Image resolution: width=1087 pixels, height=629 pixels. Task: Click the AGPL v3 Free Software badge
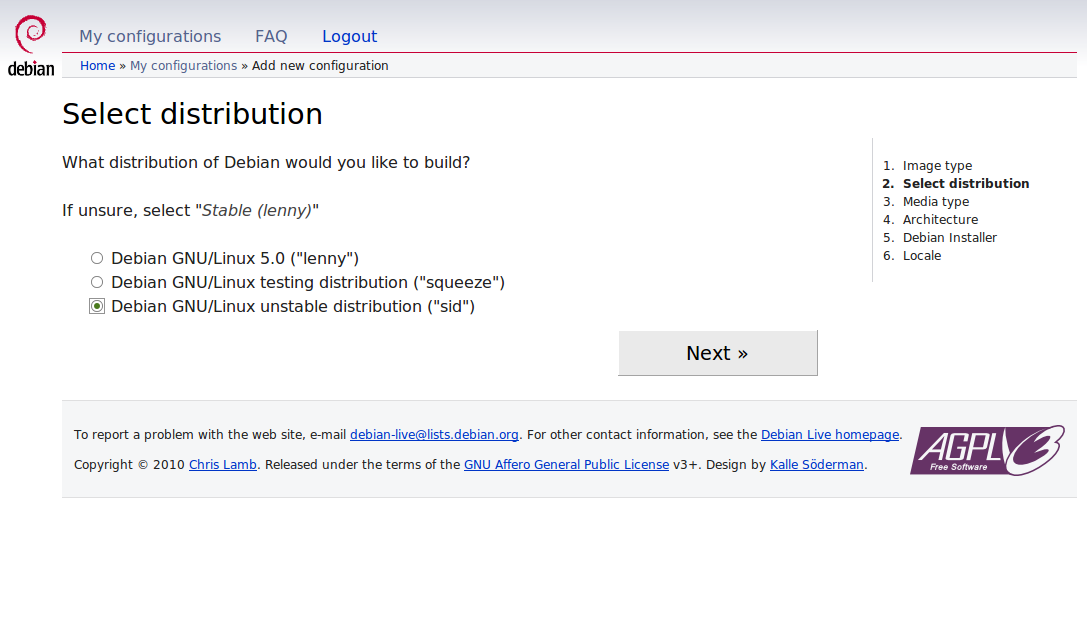tap(987, 450)
